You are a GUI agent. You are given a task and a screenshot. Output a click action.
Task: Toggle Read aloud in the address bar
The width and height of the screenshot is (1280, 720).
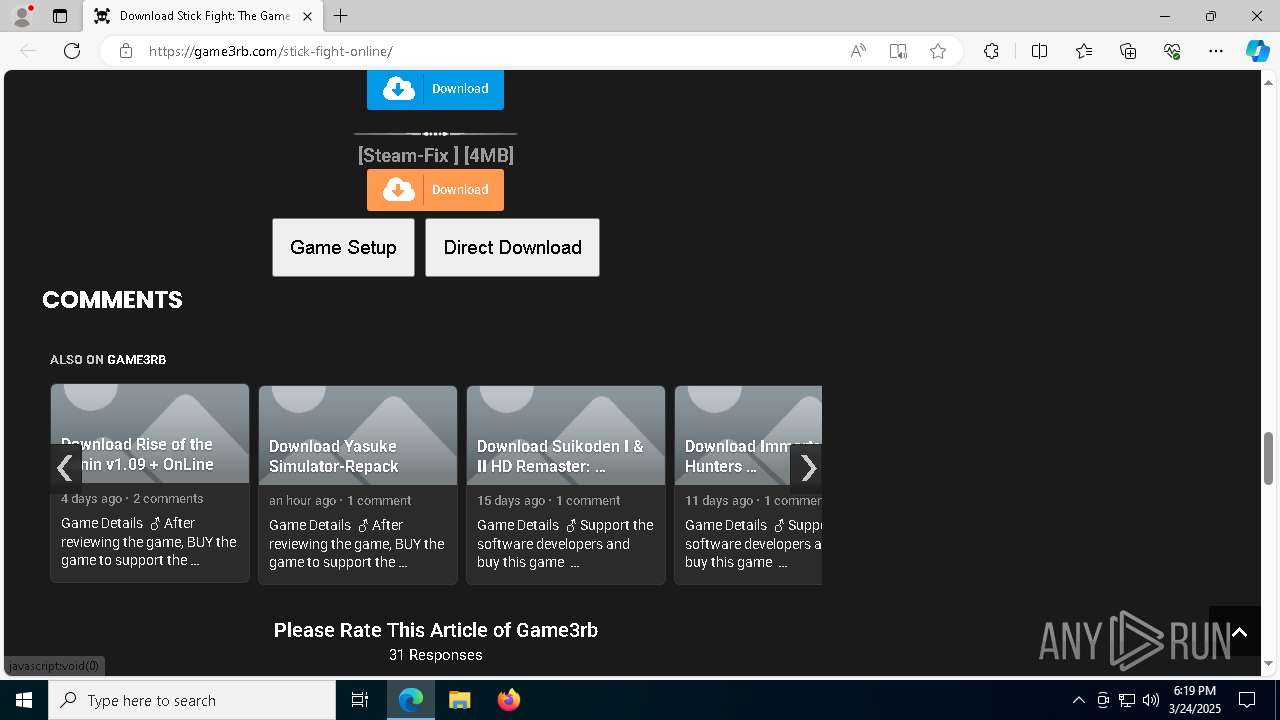point(858,51)
